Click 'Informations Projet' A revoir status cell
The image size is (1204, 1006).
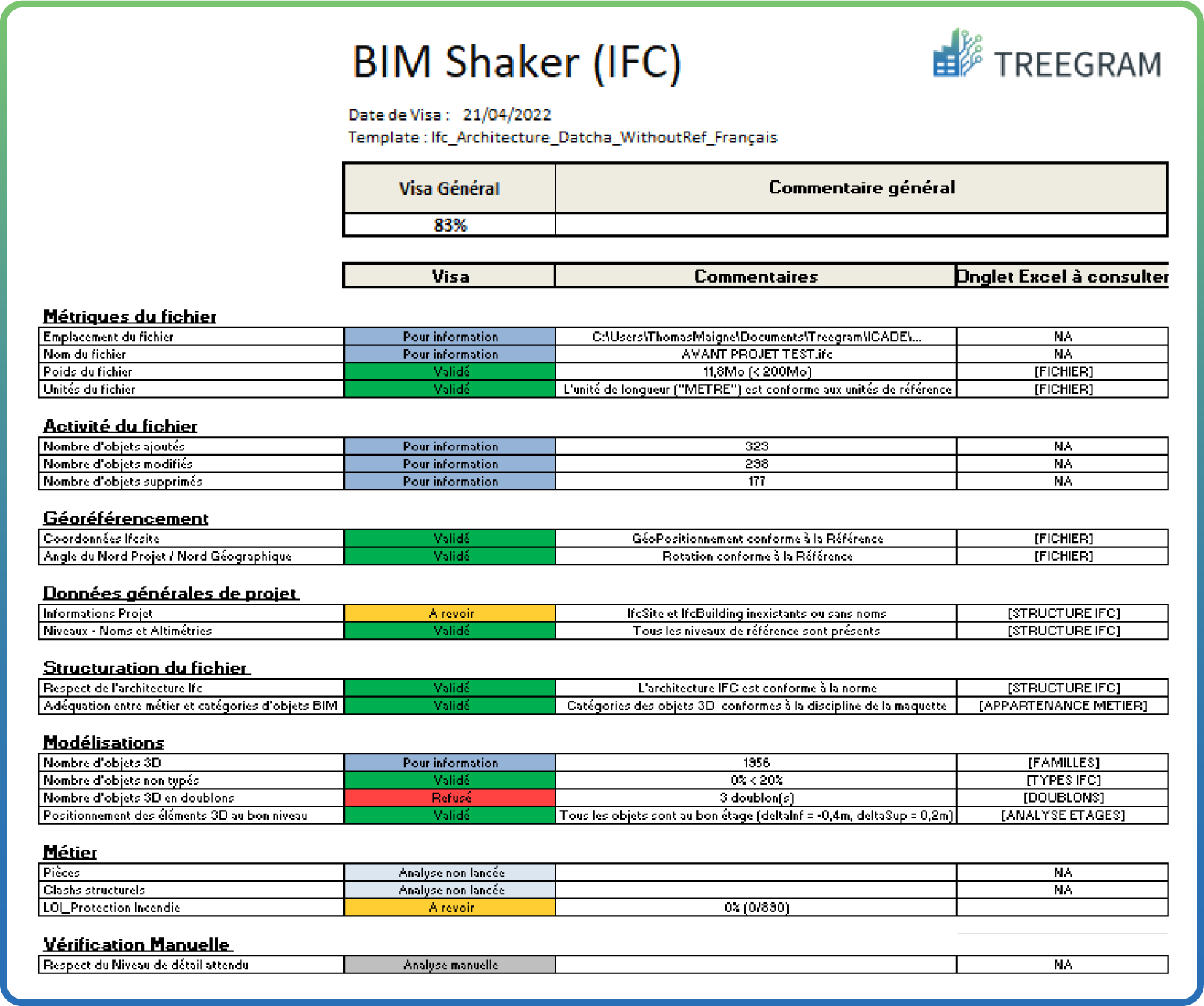(x=450, y=613)
